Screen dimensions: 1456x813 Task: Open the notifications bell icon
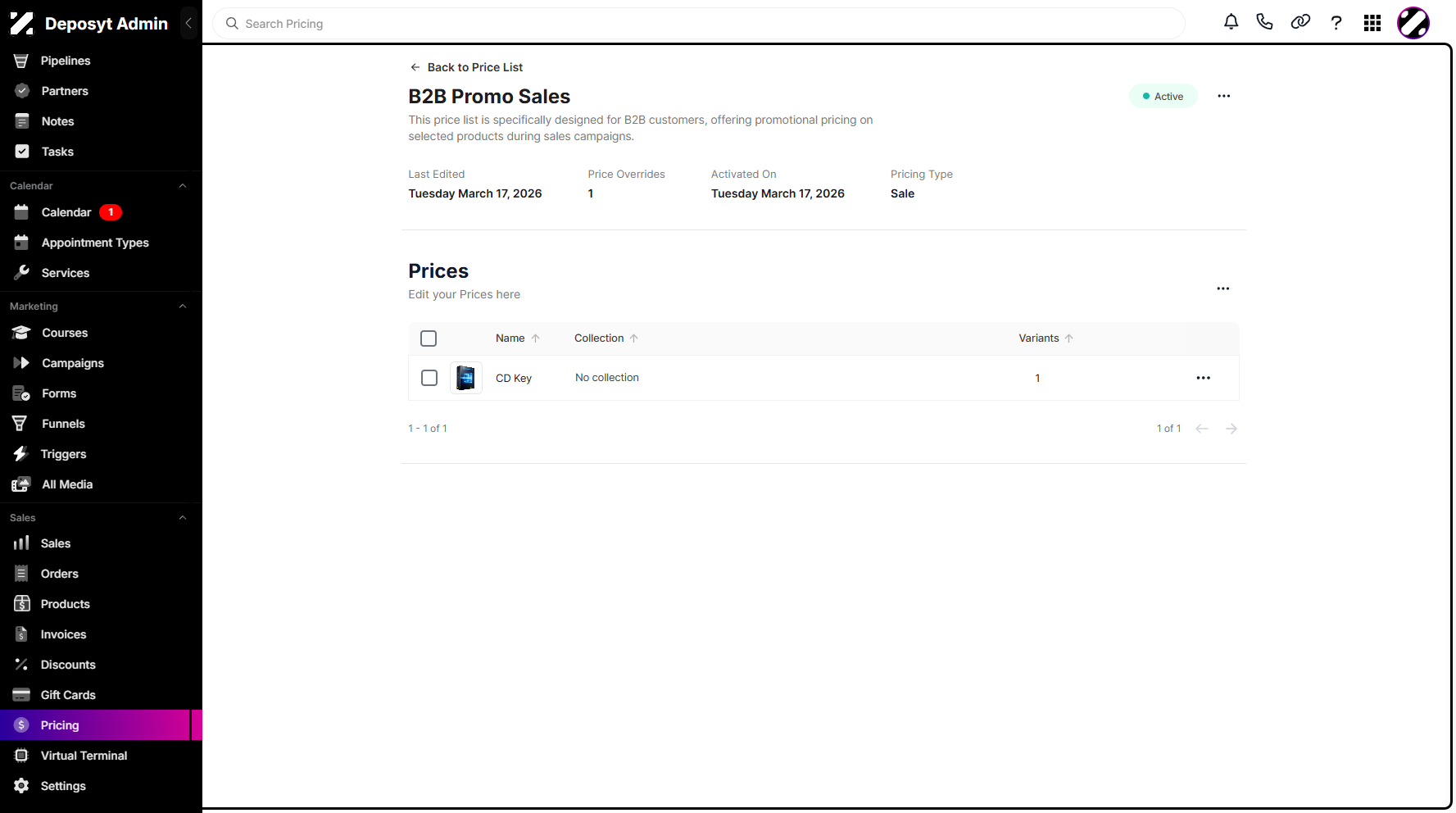click(x=1231, y=22)
